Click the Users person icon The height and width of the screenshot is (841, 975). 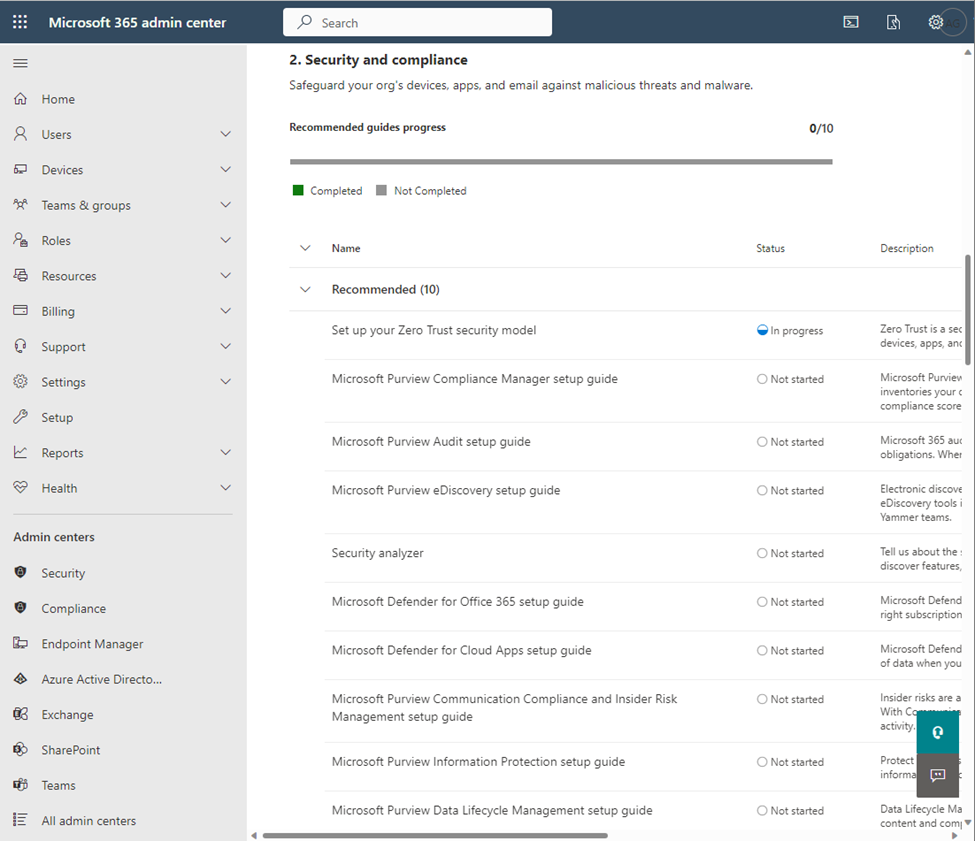(21, 134)
